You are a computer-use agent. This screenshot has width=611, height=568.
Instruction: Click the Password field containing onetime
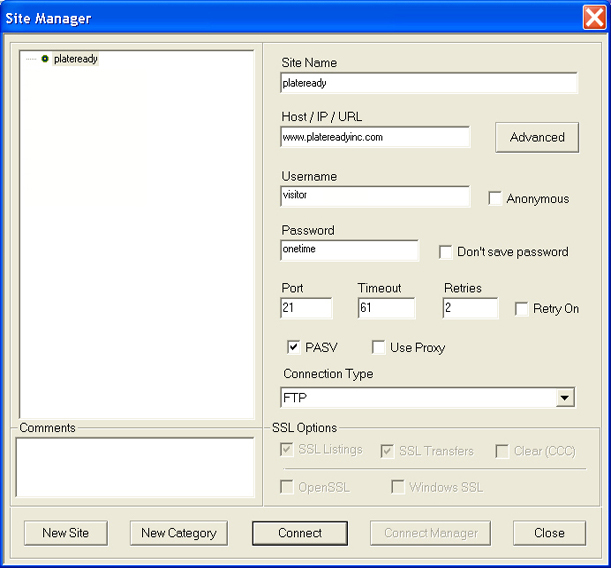(350, 250)
